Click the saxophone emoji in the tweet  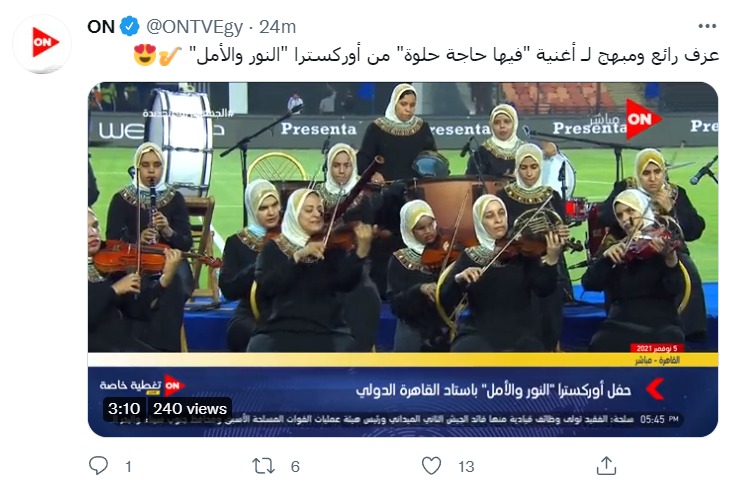coord(169,55)
